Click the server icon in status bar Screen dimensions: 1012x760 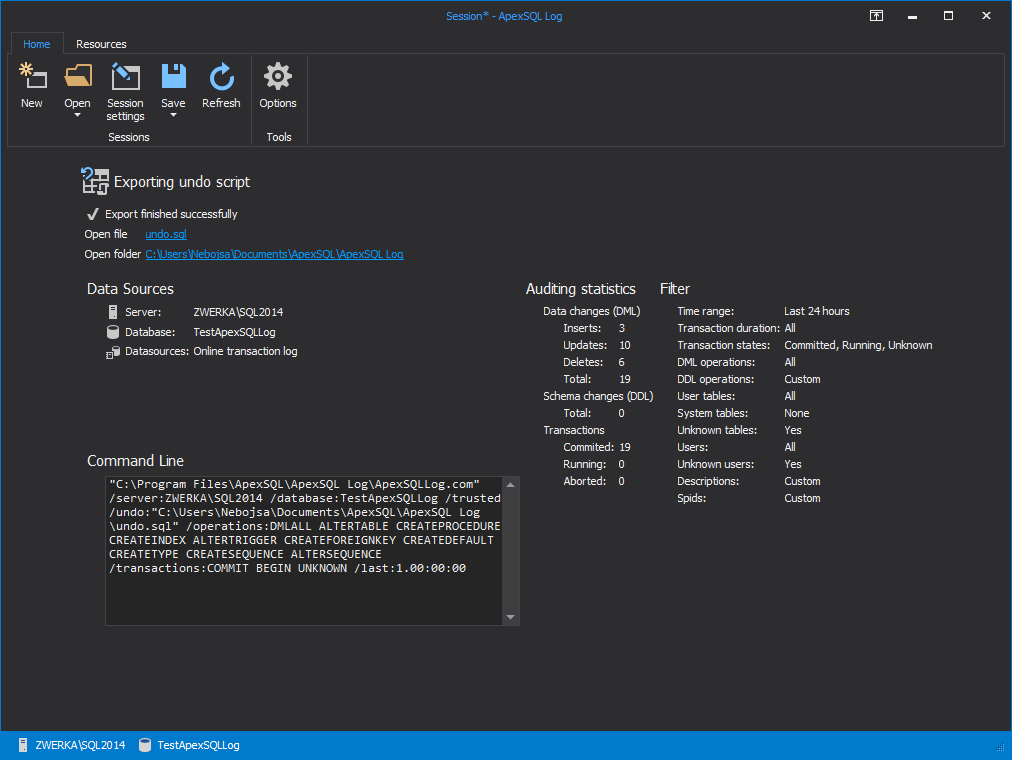[23, 745]
